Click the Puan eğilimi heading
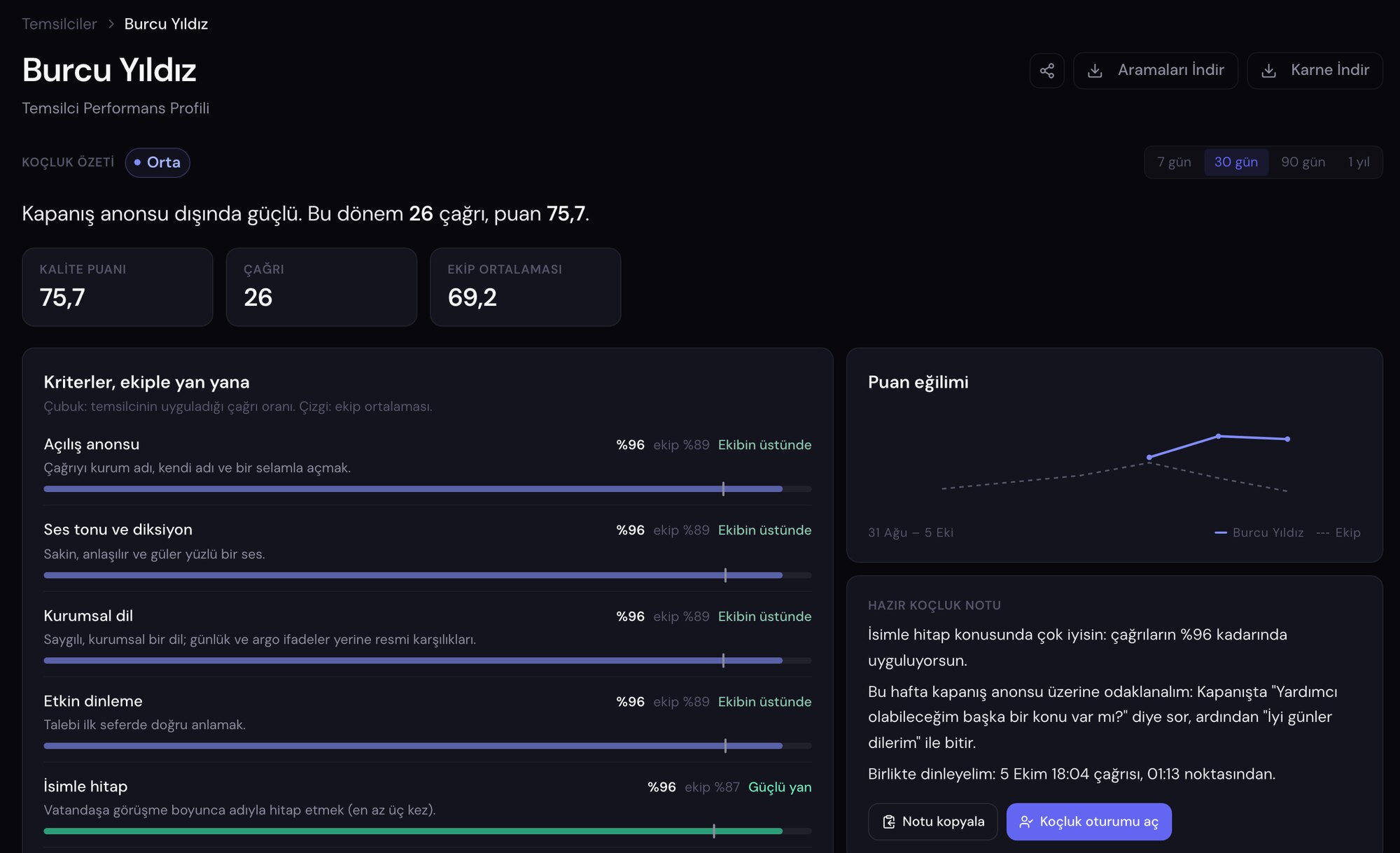The image size is (1400, 853). tap(918, 382)
